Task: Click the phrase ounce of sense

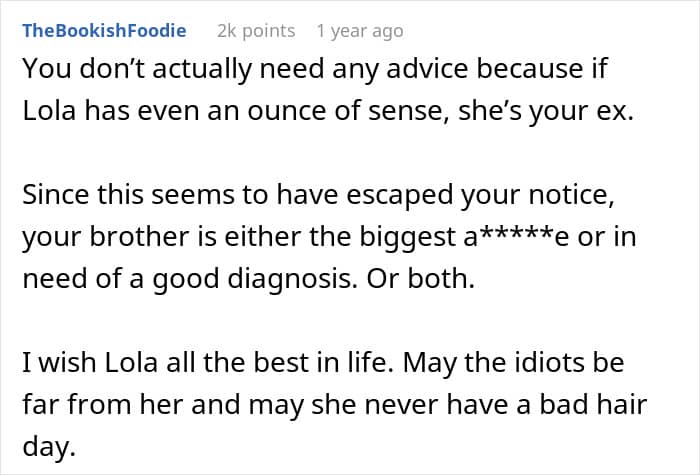Action: (x=343, y=111)
